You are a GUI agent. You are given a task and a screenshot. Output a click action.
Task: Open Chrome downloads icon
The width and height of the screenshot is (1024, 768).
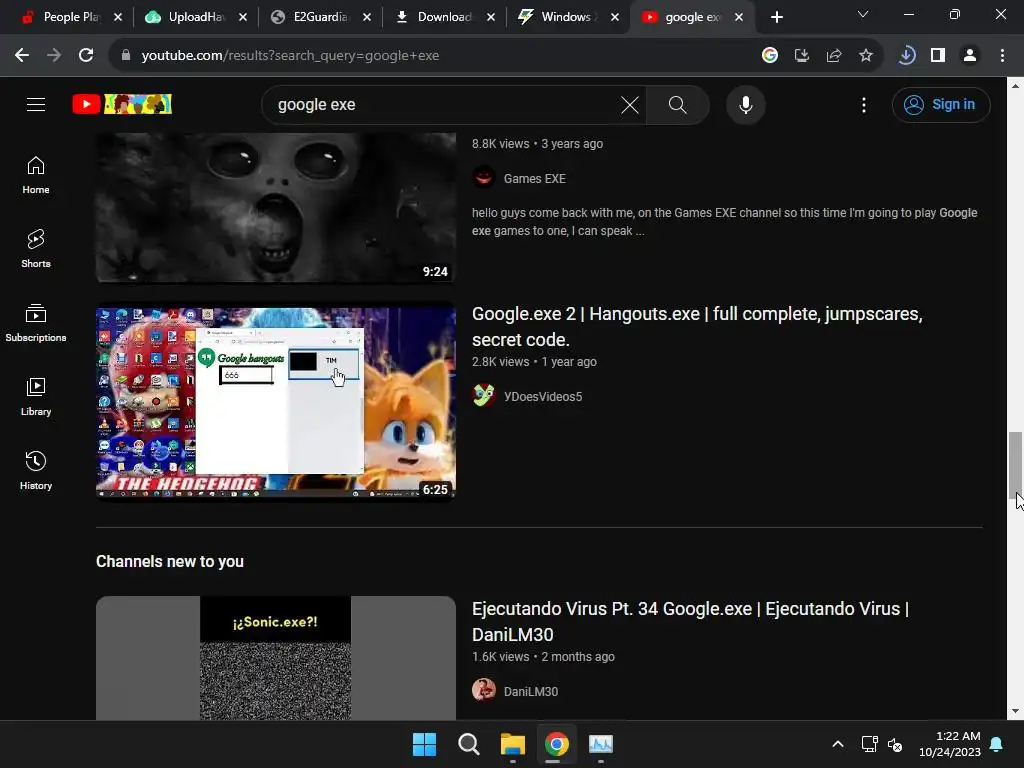point(906,56)
